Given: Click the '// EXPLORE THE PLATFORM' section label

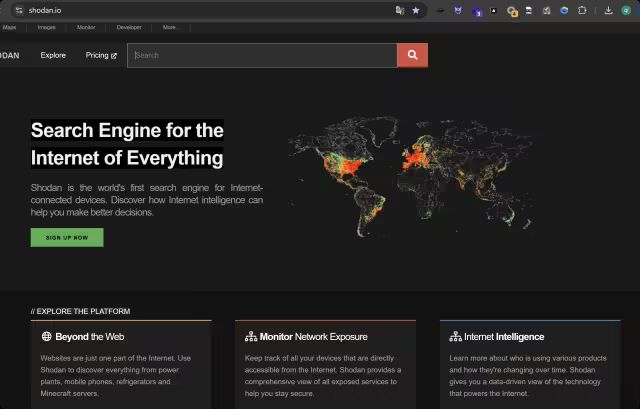Looking at the screenshot, I should (80, 311).
